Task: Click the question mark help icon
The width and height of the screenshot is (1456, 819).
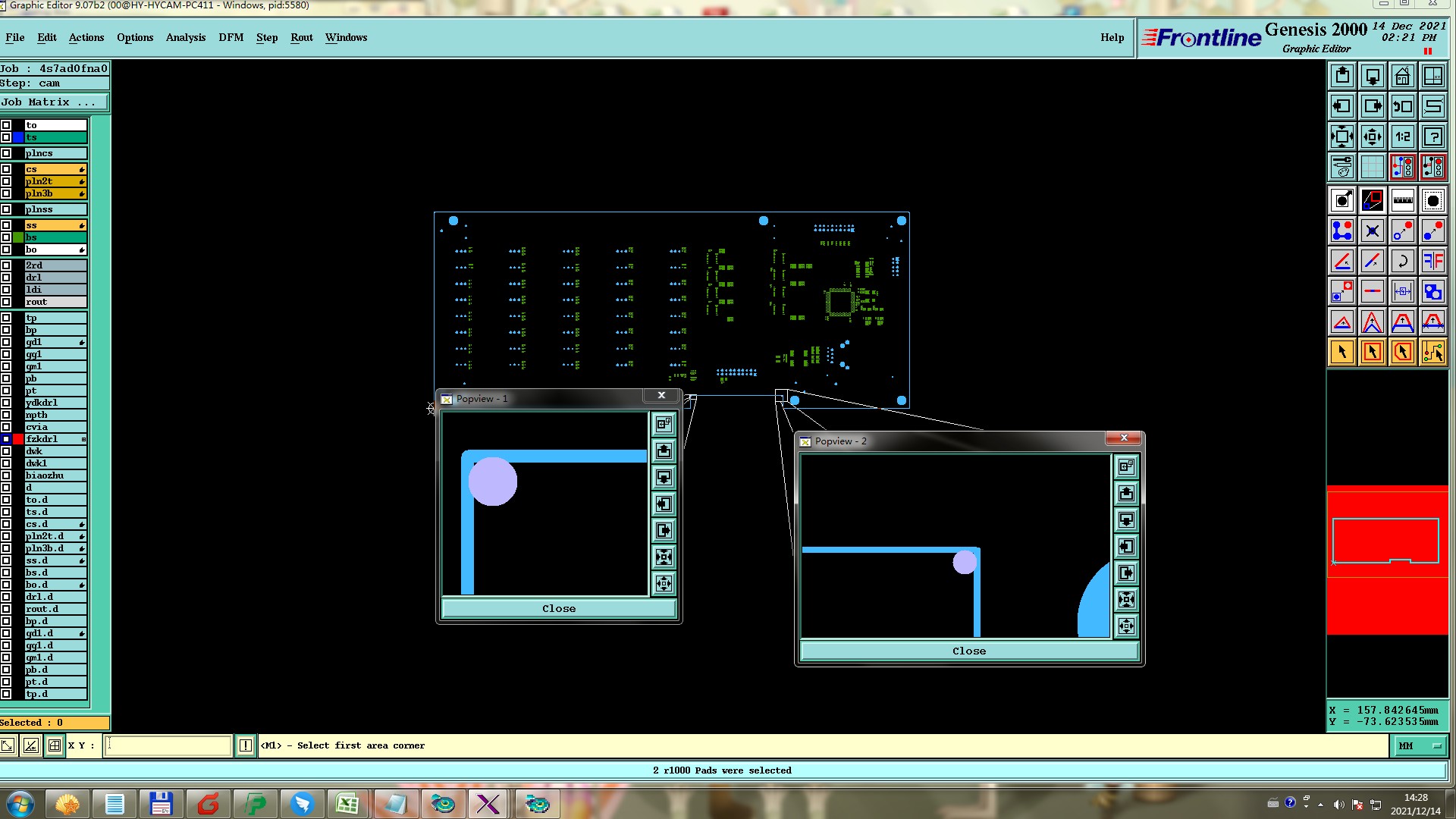Action: coord(1432,136)
